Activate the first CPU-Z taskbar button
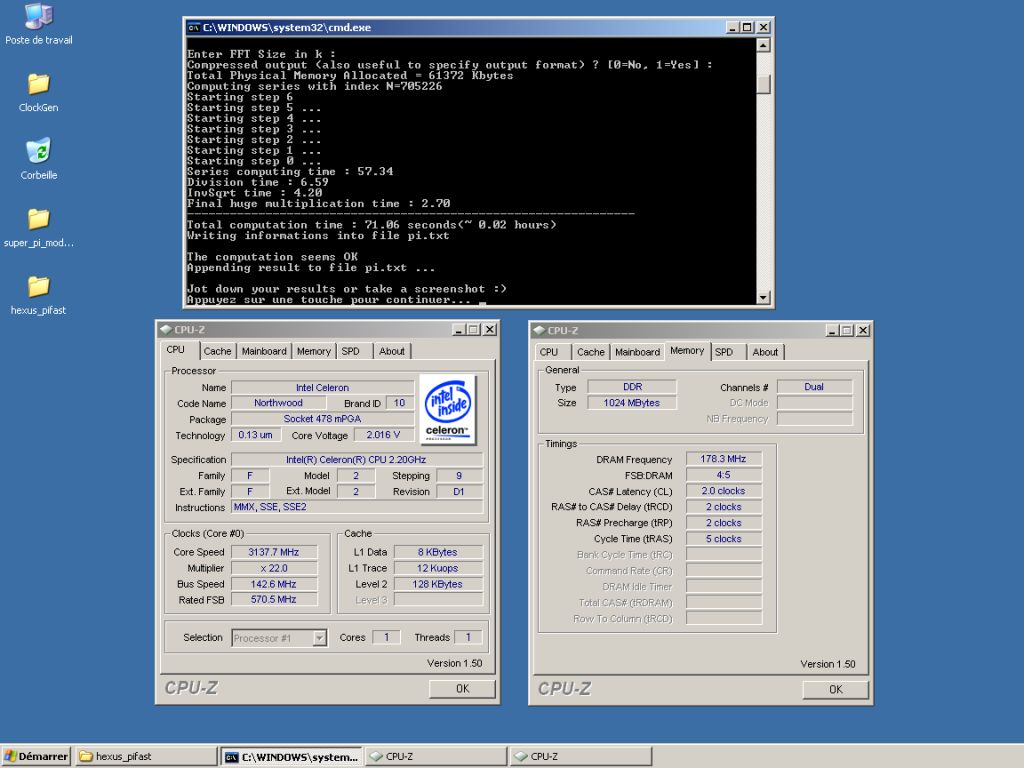This screenshot has height=768, width=1024. [436, 756]
